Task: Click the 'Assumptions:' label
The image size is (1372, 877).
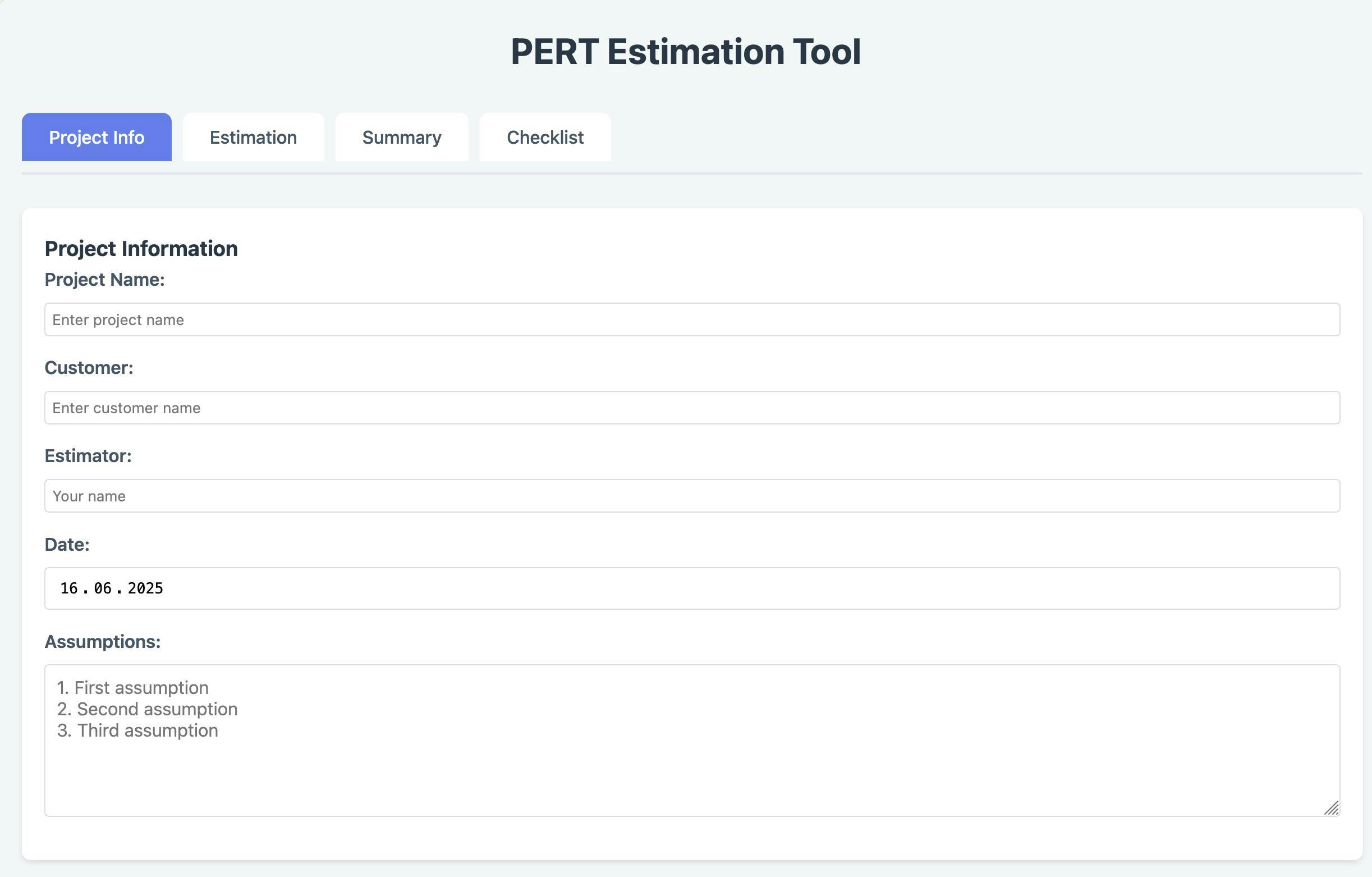Action: tap(103, 642)
